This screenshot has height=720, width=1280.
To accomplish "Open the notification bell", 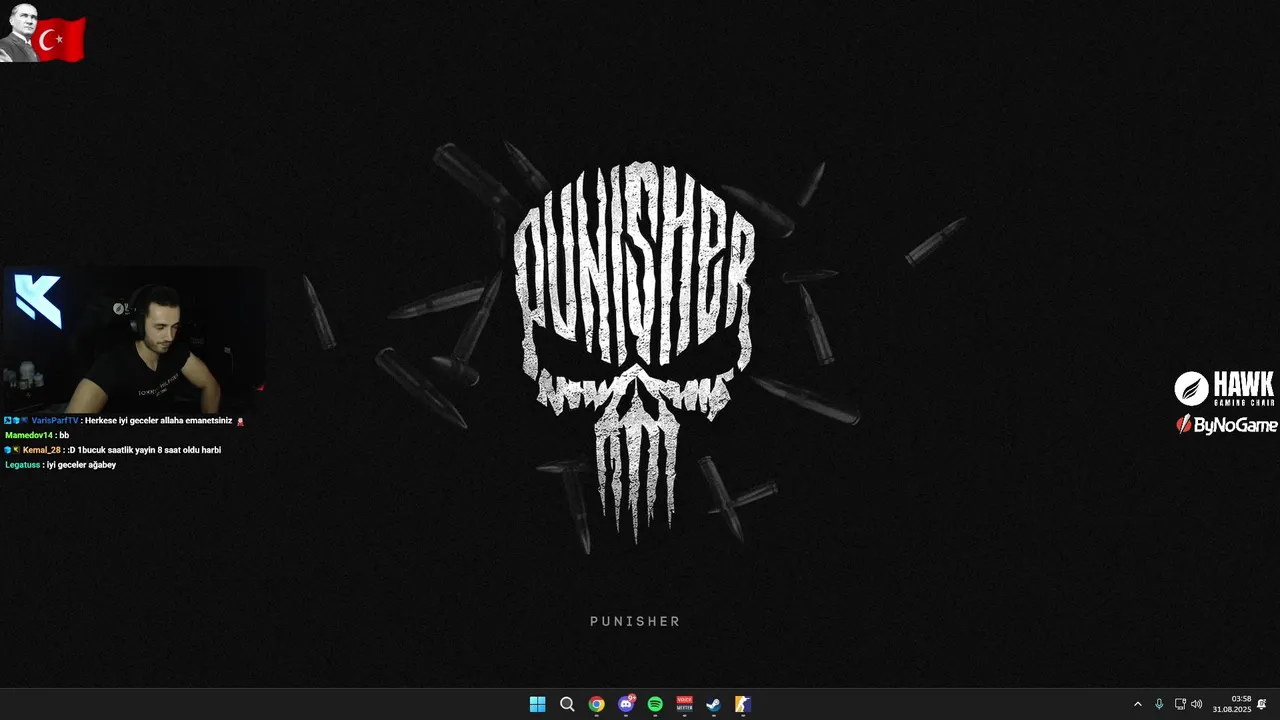I will (x=1262, y=704).
